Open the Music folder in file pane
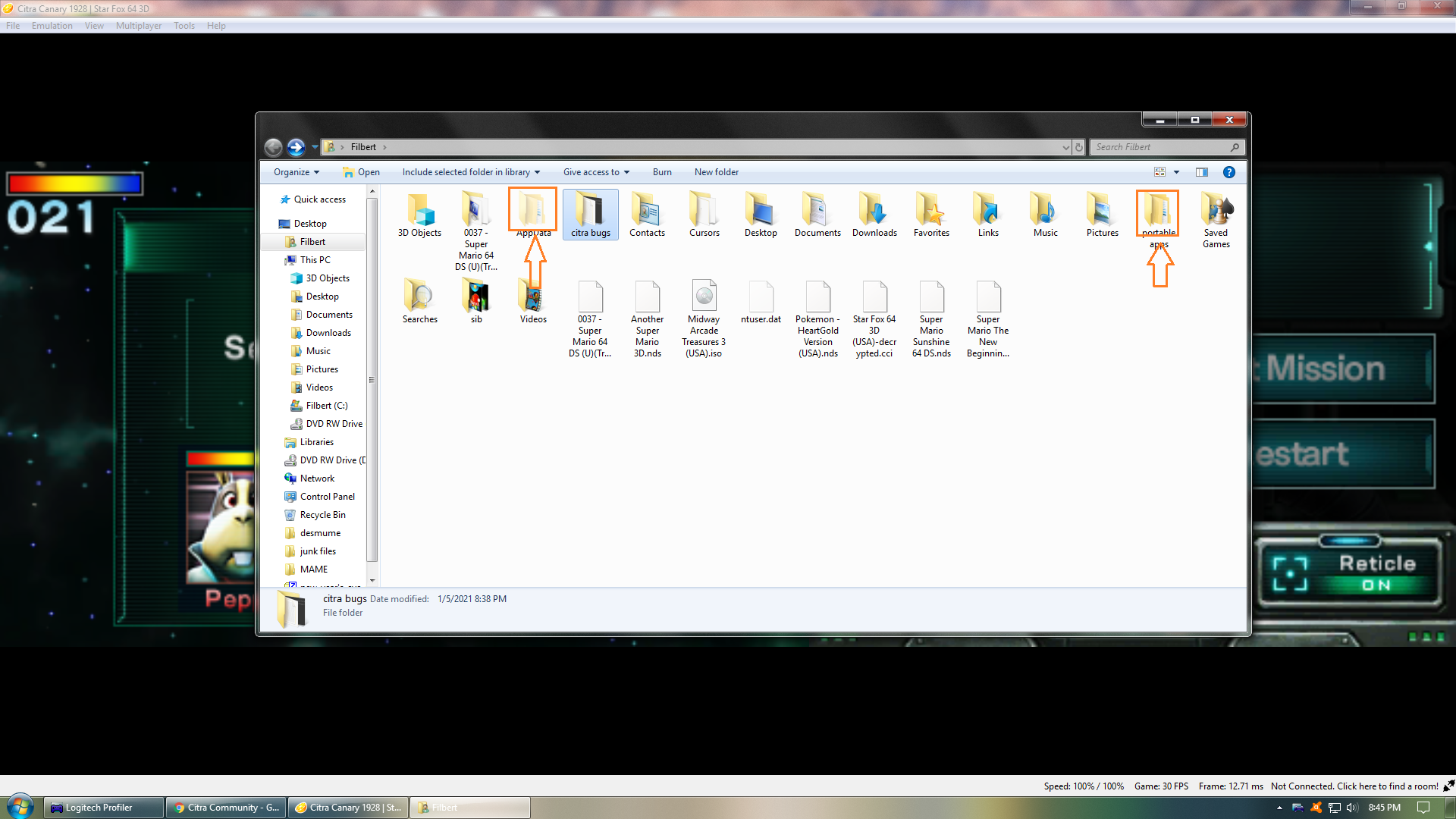Image resolution: width=1456 pixels, height=819 pixels. click(1045, 215)
